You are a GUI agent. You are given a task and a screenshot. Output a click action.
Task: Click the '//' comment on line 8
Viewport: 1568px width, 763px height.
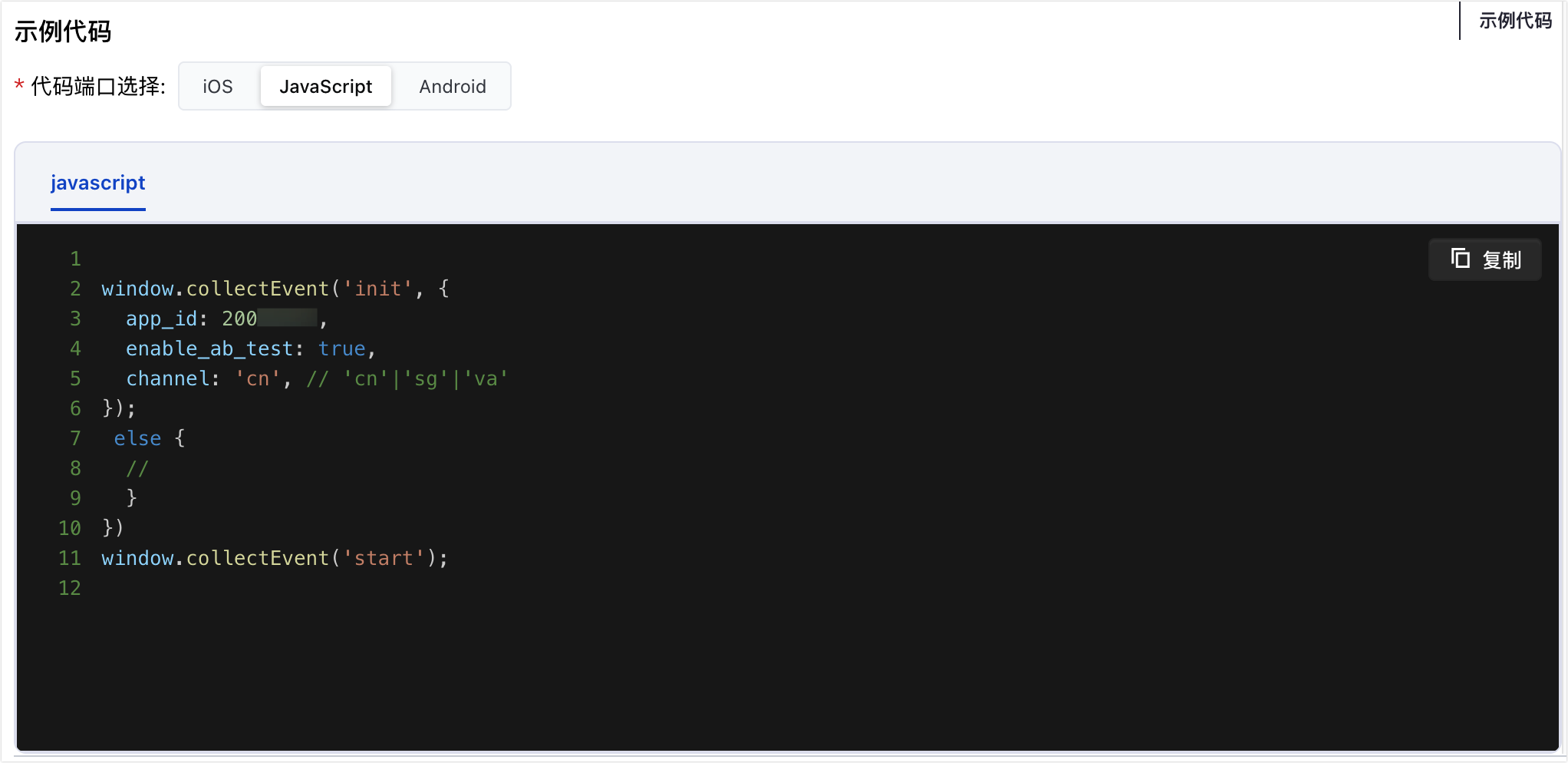click(x=137, y=468)
